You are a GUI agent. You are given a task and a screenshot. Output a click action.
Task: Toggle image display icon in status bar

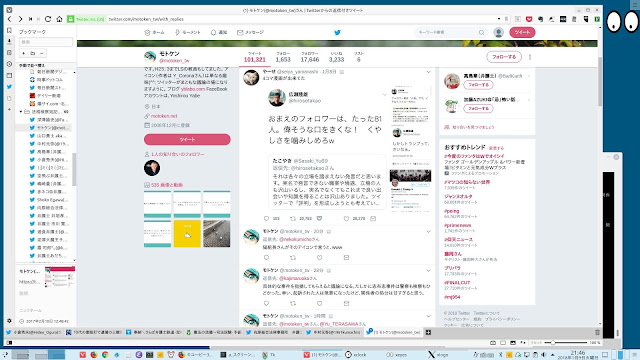(513, 342)
